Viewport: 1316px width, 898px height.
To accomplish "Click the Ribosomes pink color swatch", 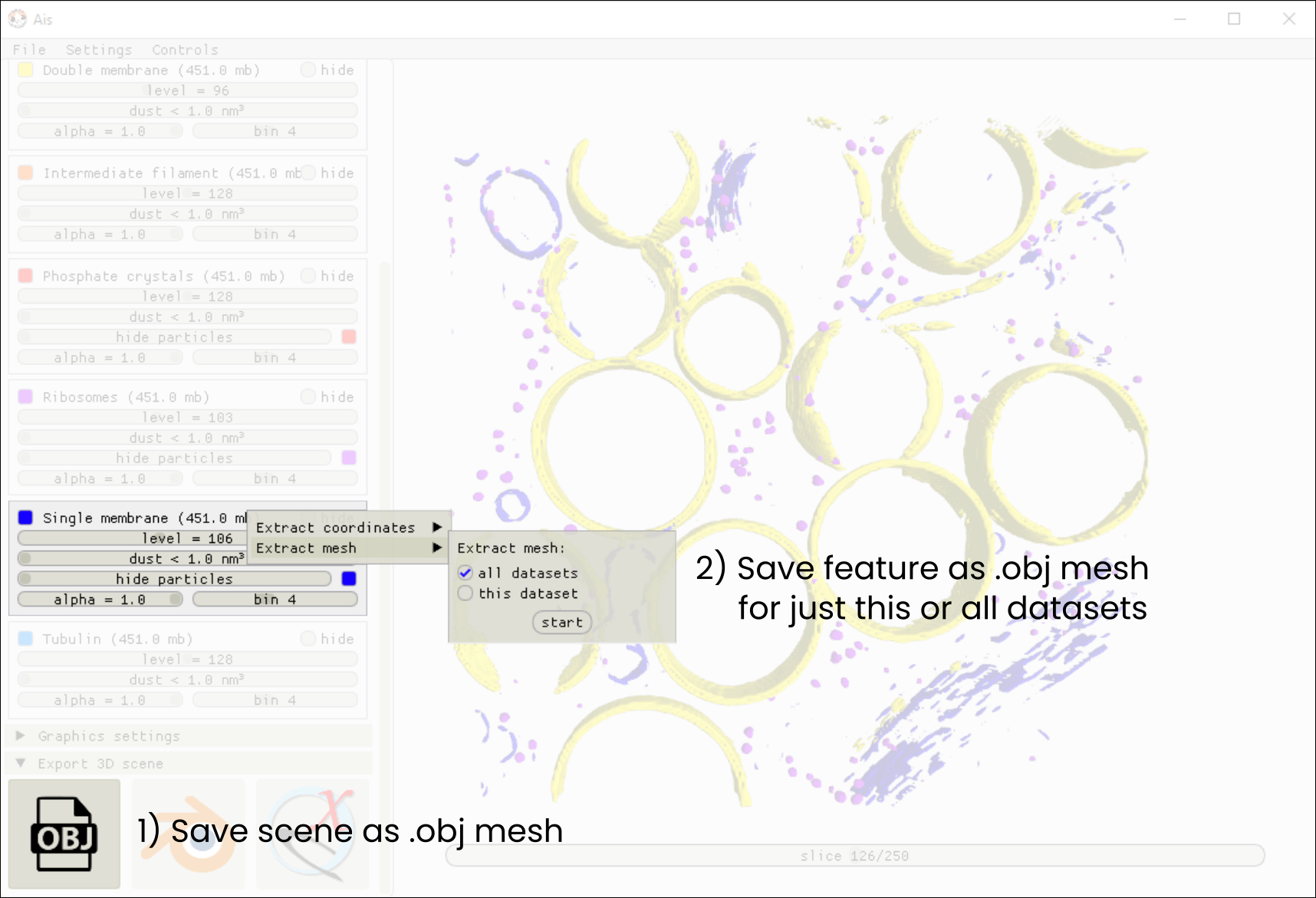I will point(25,396).
